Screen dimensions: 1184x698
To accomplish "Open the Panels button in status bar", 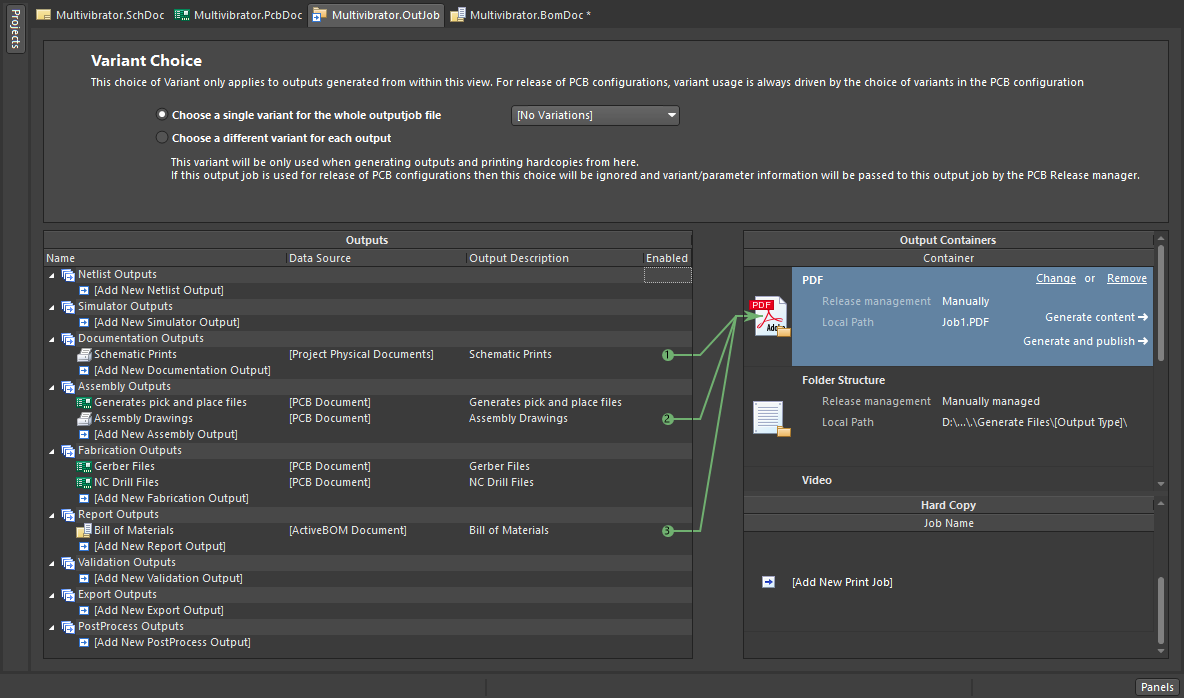I will [1157, 687].
